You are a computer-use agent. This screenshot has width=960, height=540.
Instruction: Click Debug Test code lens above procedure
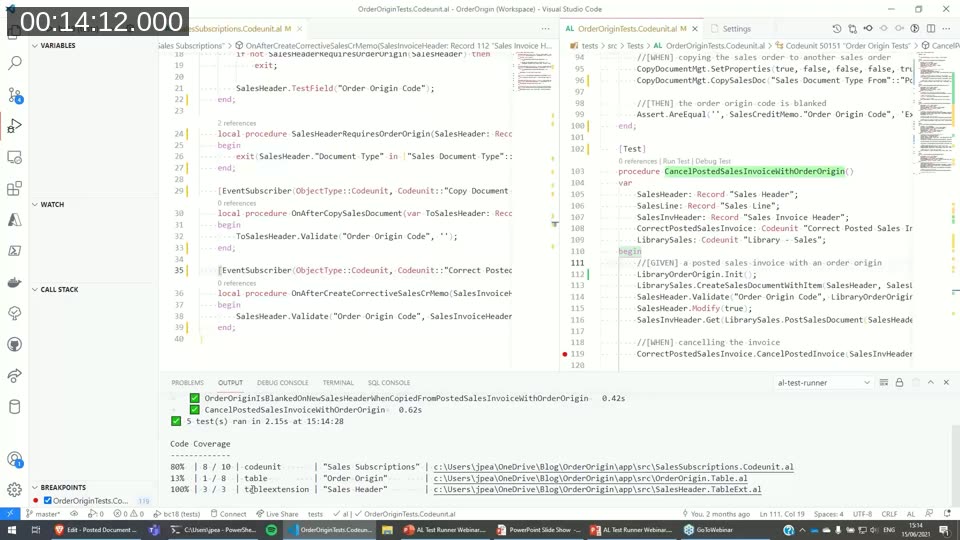713,161
